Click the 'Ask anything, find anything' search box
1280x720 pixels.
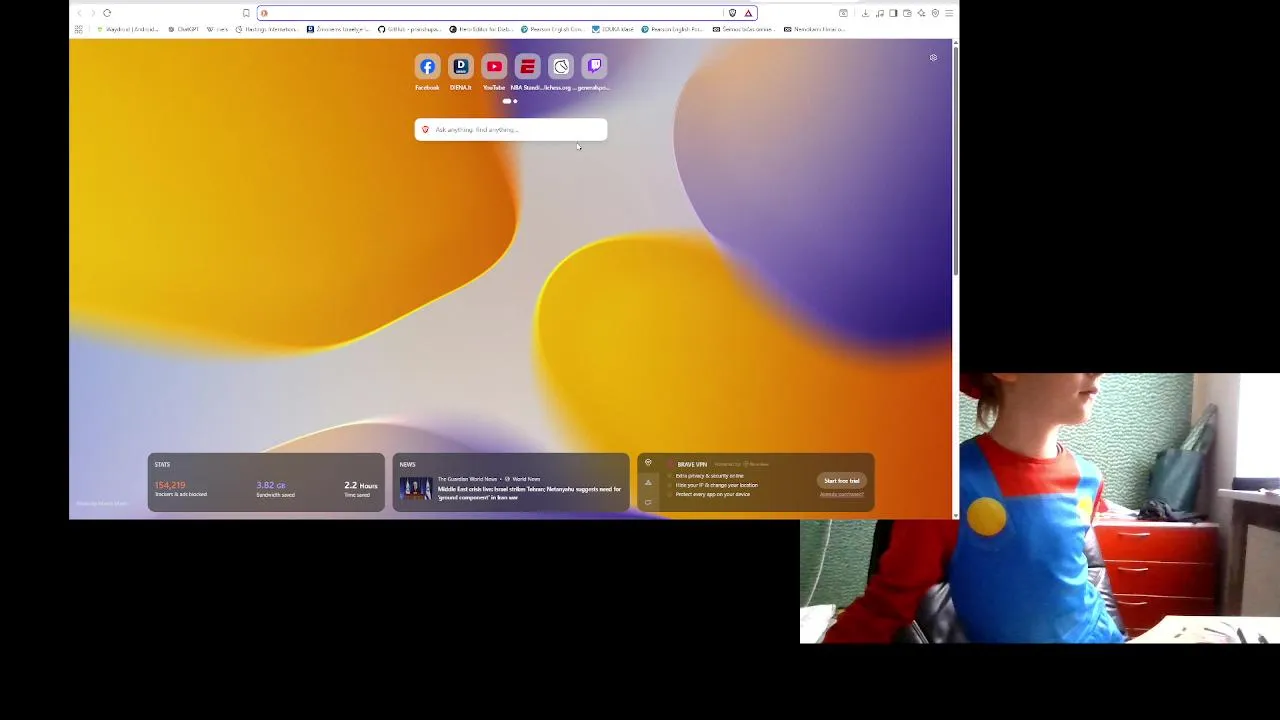point(511,129)
